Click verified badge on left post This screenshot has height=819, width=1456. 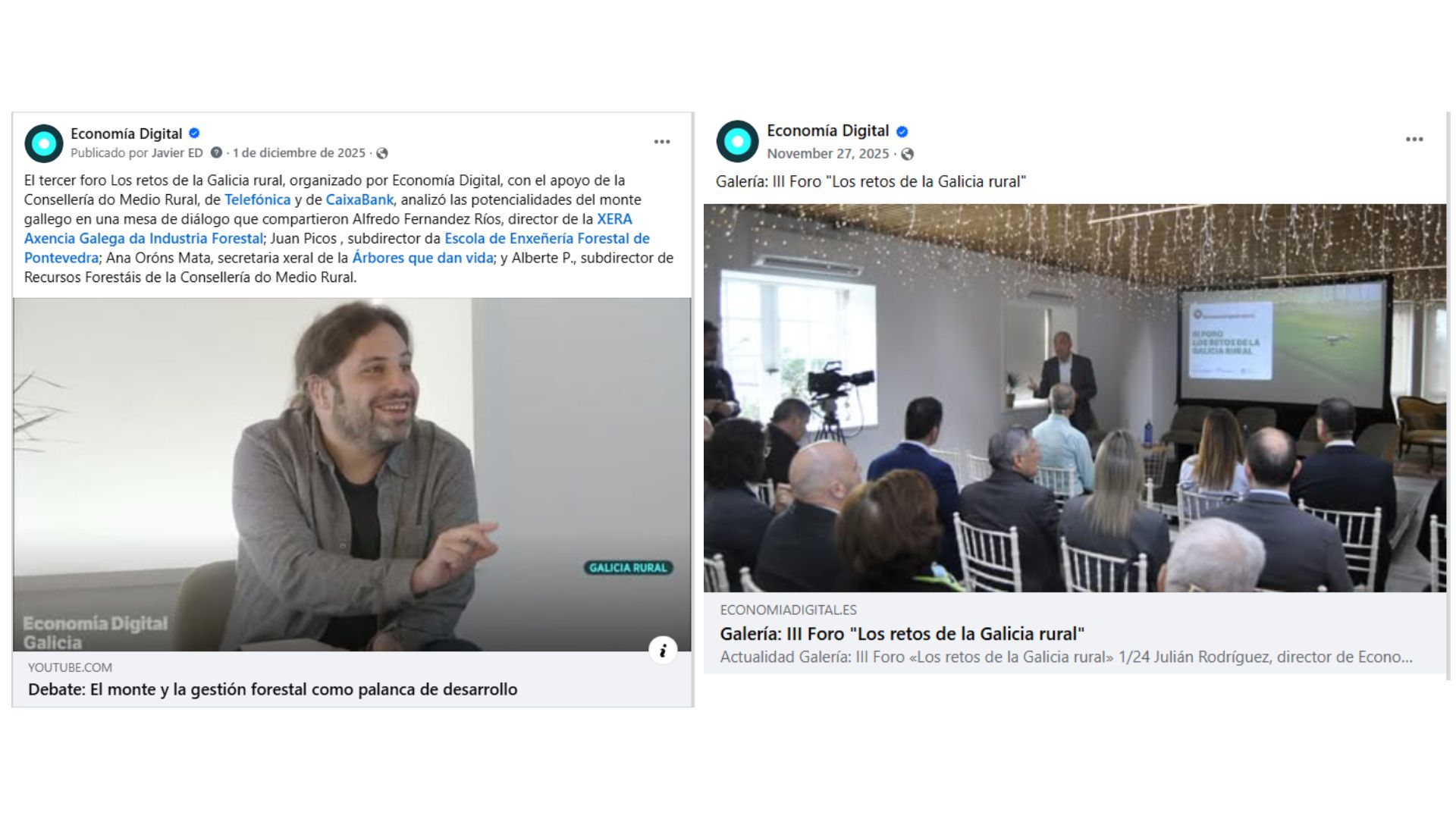(194, 133)
